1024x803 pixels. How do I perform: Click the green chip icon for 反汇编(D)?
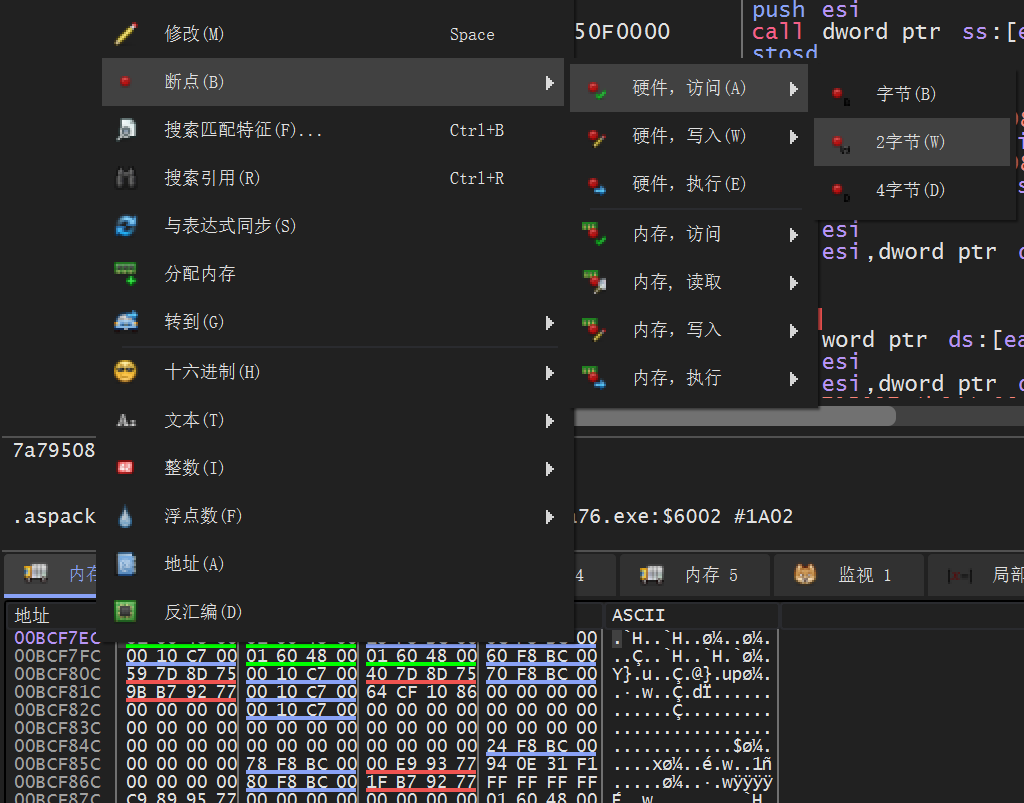(x=126, y=612)
